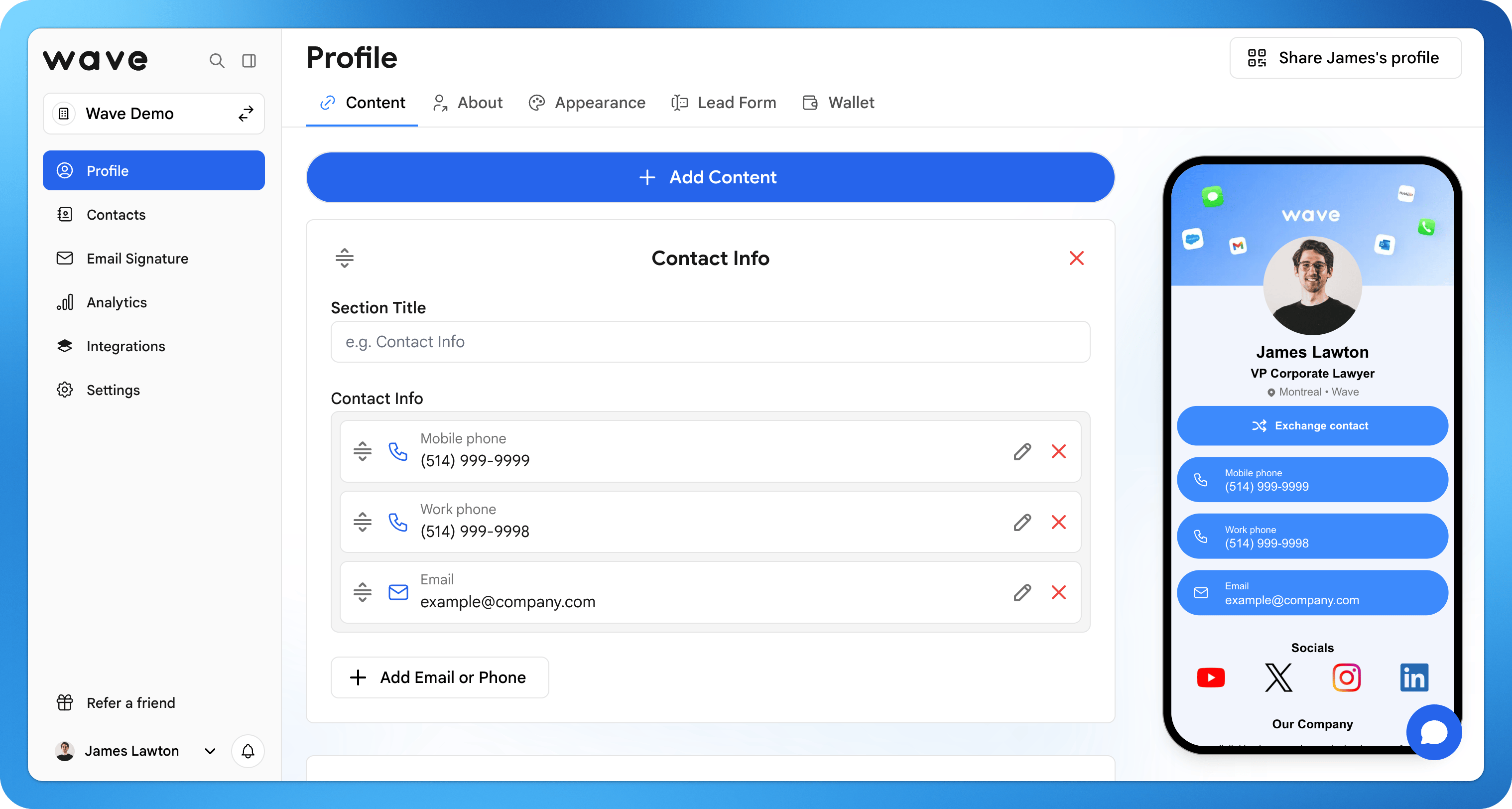Viewport: 1512px width, 809px height.
Task: Click the Mobile phone row reorder handle
Action: [363, 451]
